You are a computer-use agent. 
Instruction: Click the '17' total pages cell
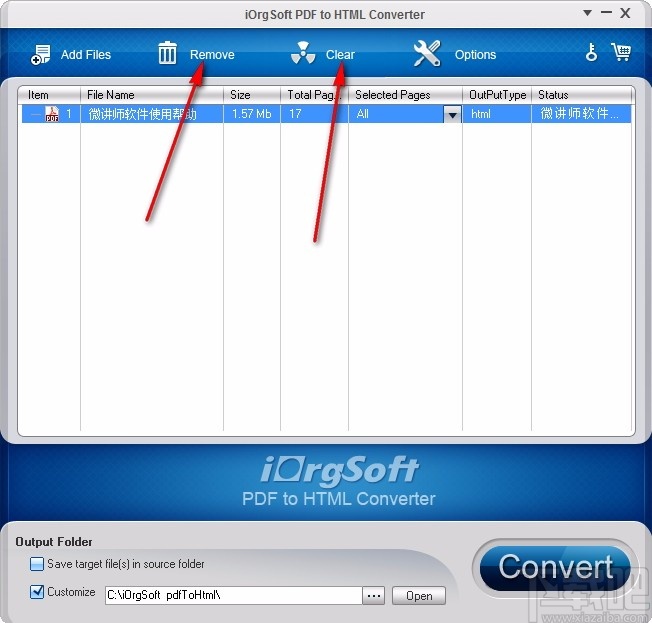click(x=295, y=114)
